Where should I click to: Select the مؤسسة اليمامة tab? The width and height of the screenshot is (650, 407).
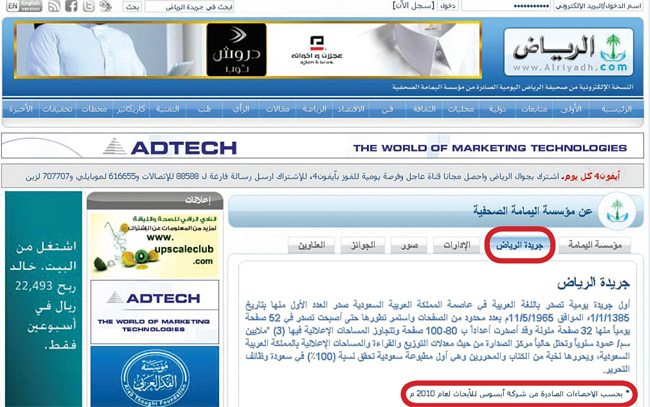click(595, 244)
